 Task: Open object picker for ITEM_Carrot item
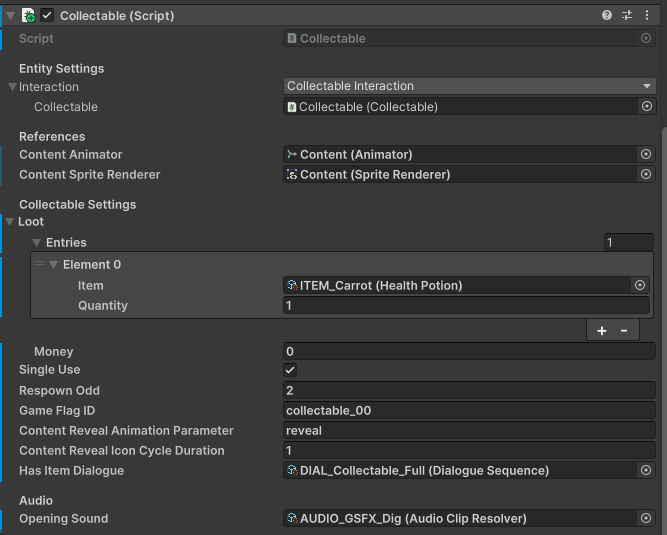(640, 285)
